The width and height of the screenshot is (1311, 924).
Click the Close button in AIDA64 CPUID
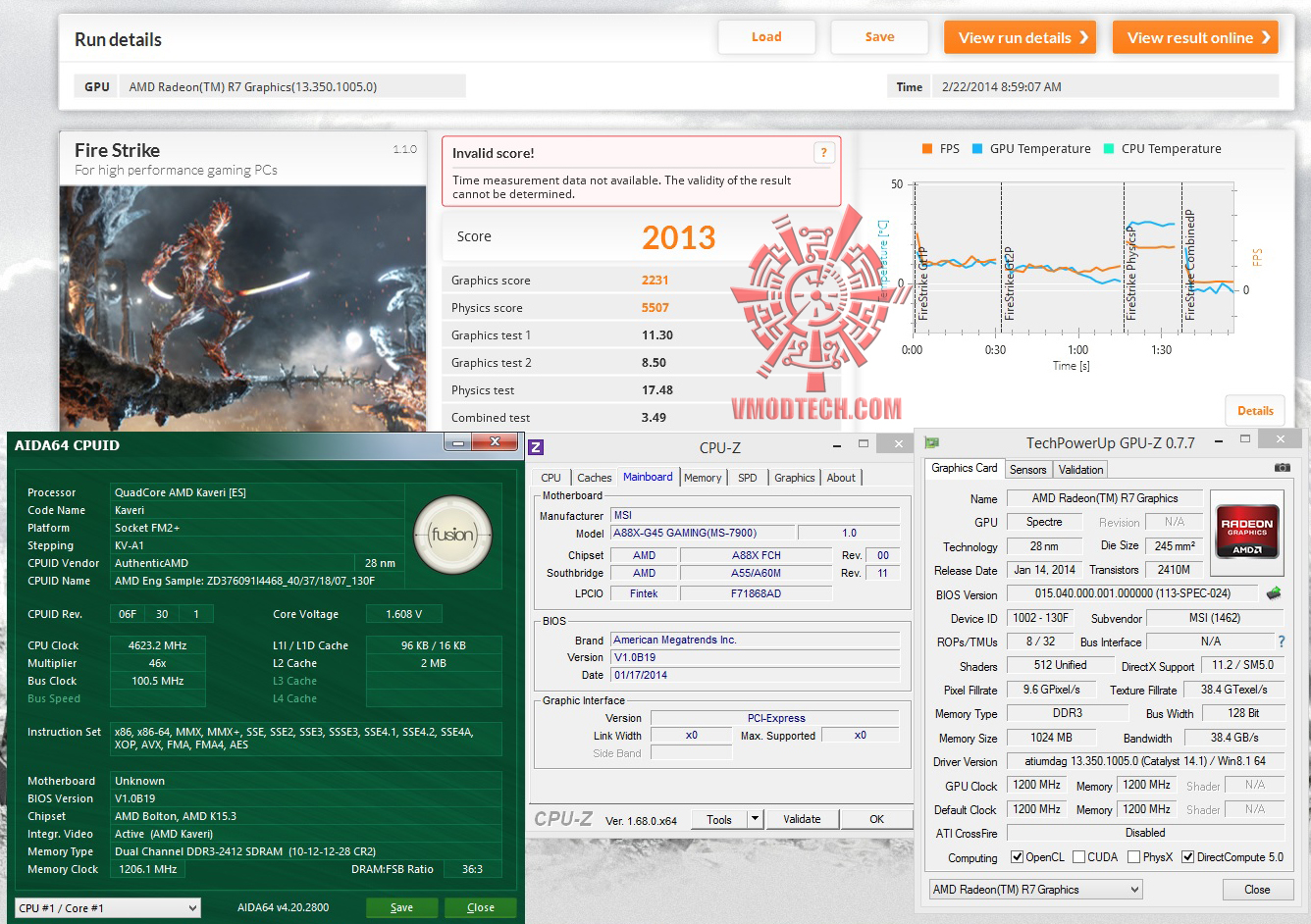[481, 907]
